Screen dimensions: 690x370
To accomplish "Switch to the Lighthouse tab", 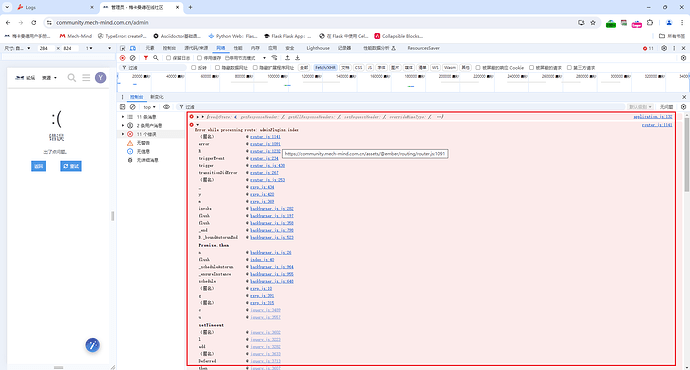I will [x=318, y=48].
